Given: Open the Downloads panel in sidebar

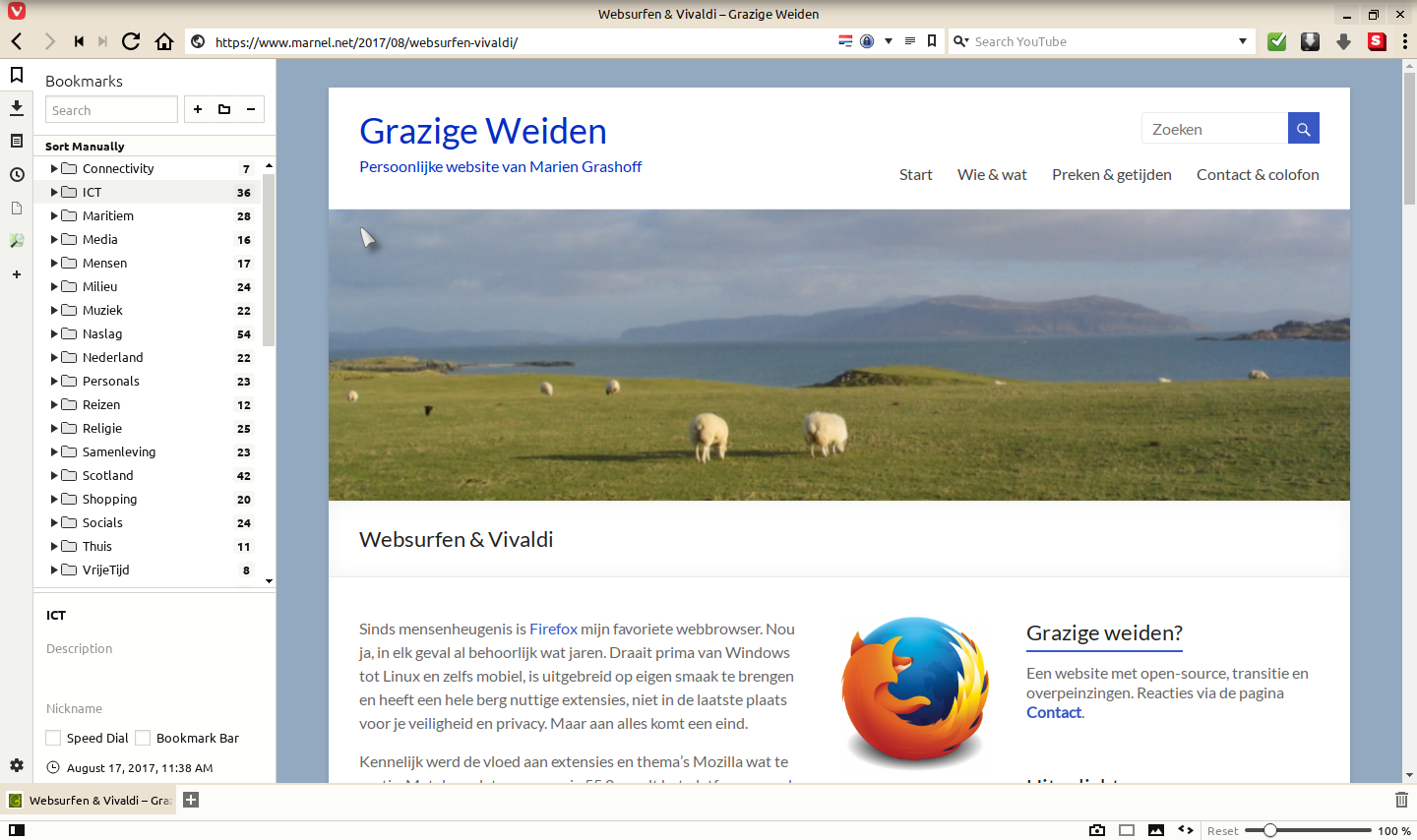Looking at the screenshot, I should coord(17,107).
